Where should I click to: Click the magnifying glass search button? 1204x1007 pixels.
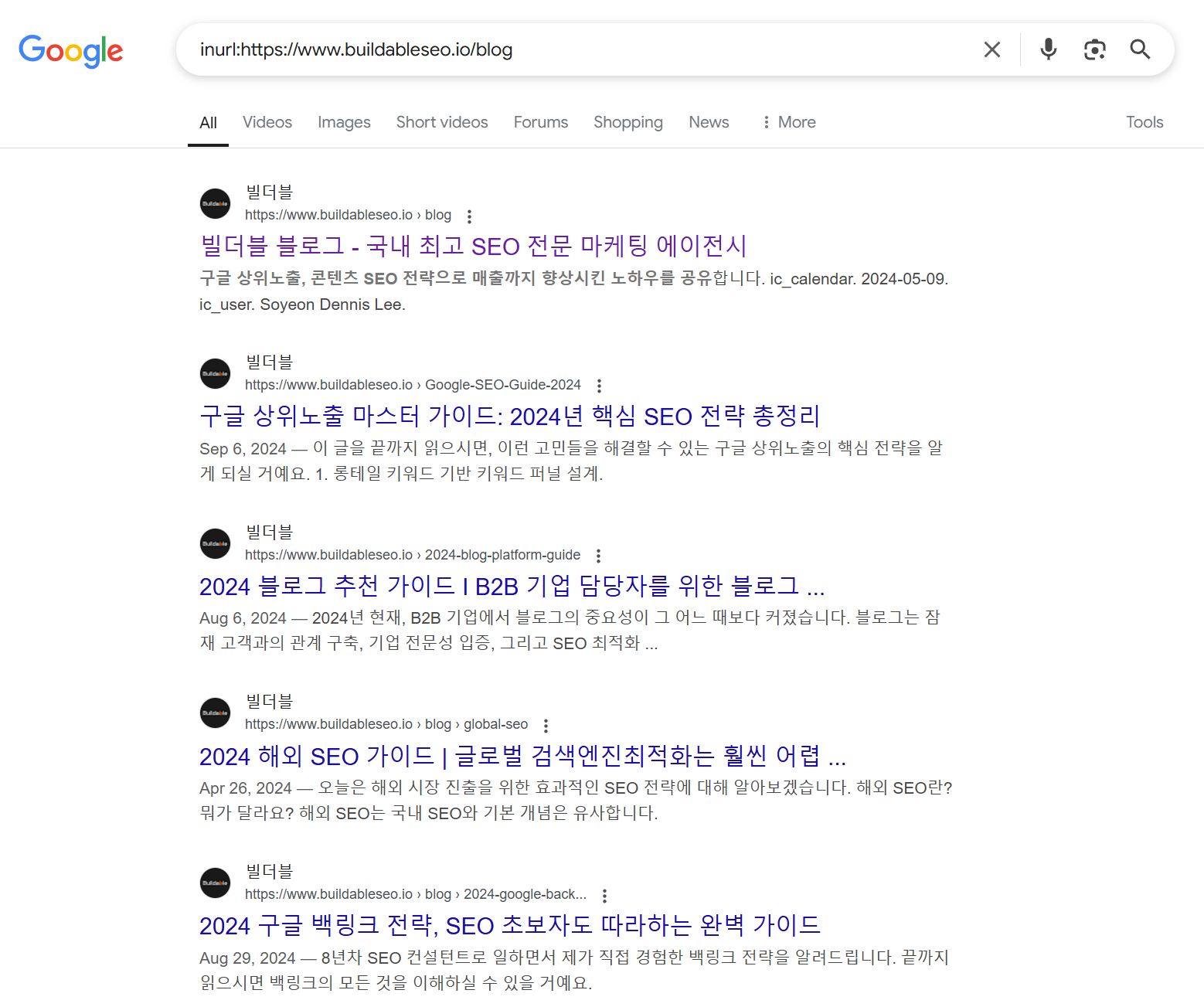click(1140, 49)
